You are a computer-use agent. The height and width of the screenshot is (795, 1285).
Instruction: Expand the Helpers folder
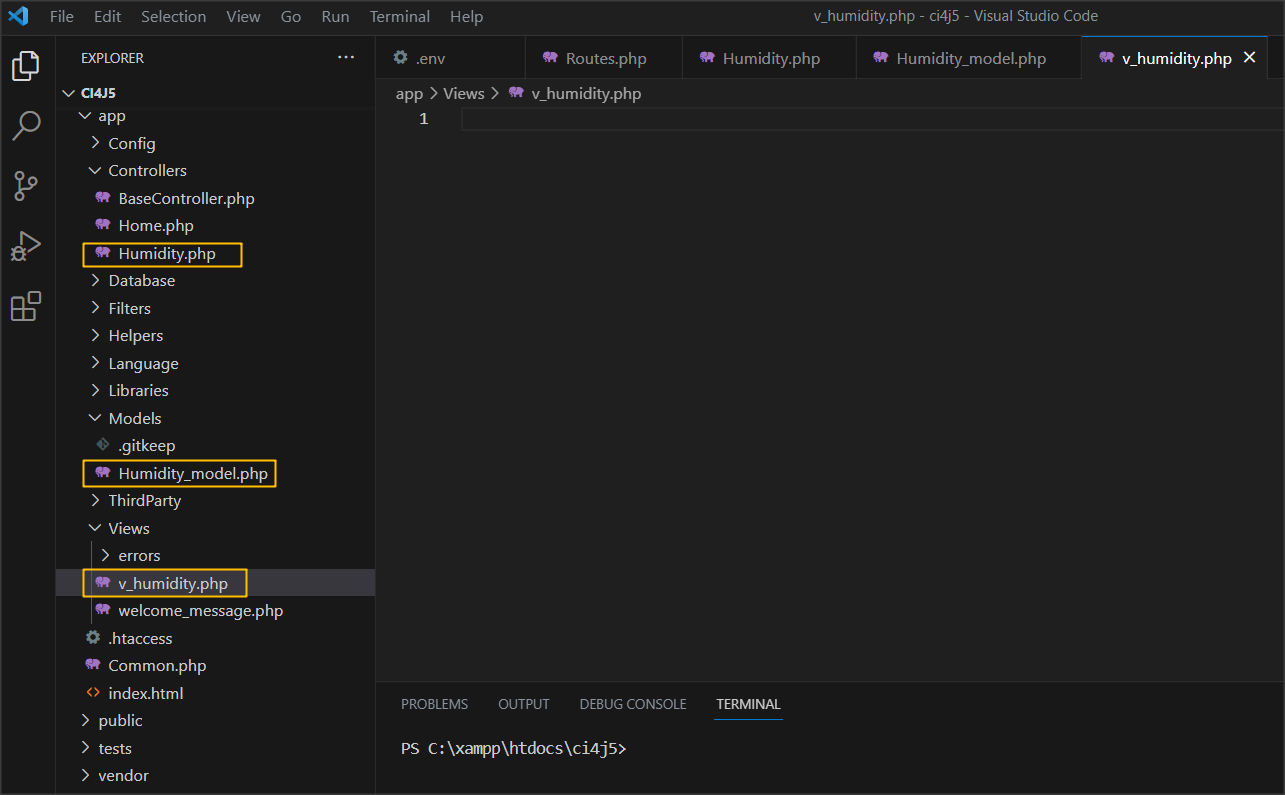pyautogui.click(x=95, y=335)
